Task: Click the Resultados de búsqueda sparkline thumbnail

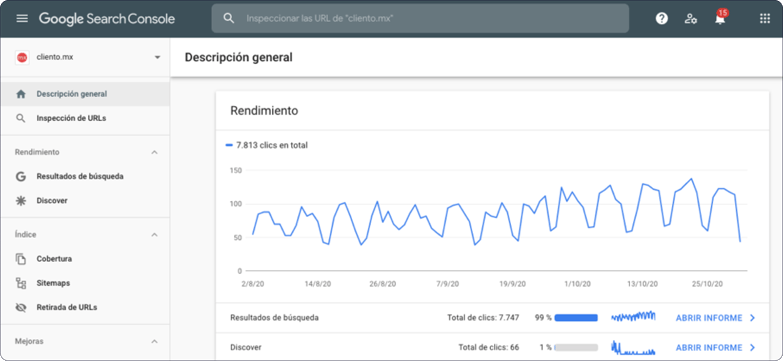Action: click(x=633, y=316)
